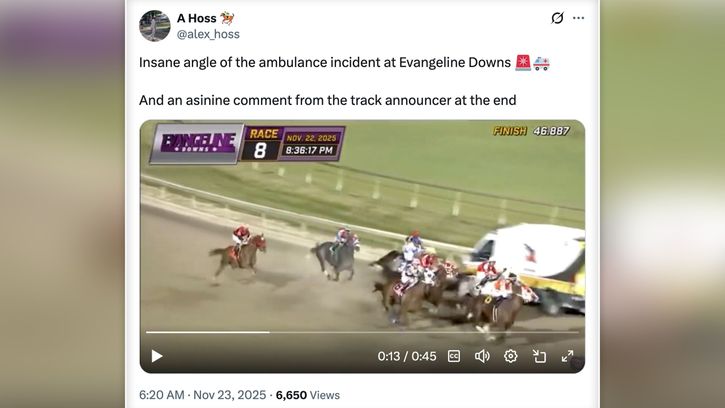The height and width of the screenshot is (408, 725).
Task: Seek along the video progress bar
Action: 362,332
